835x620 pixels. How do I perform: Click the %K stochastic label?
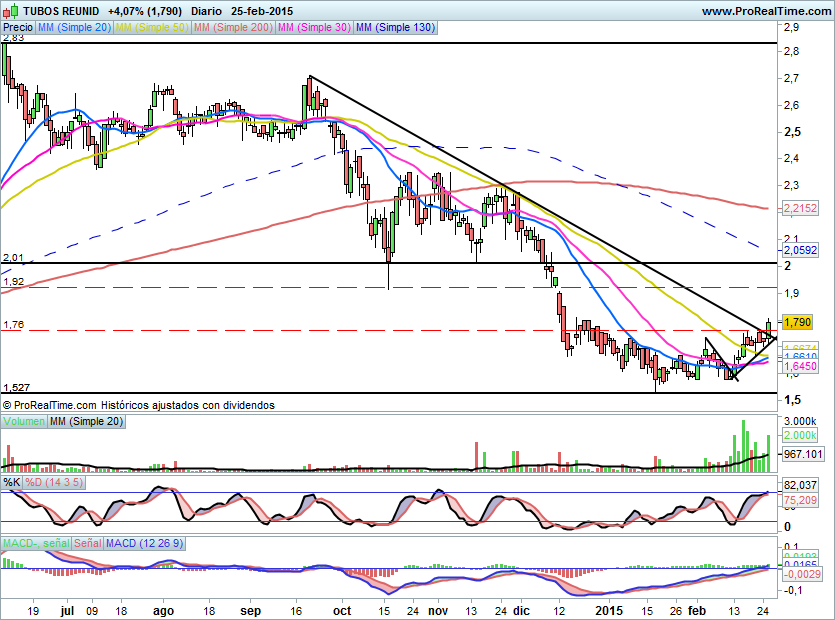tap(12, 483)
